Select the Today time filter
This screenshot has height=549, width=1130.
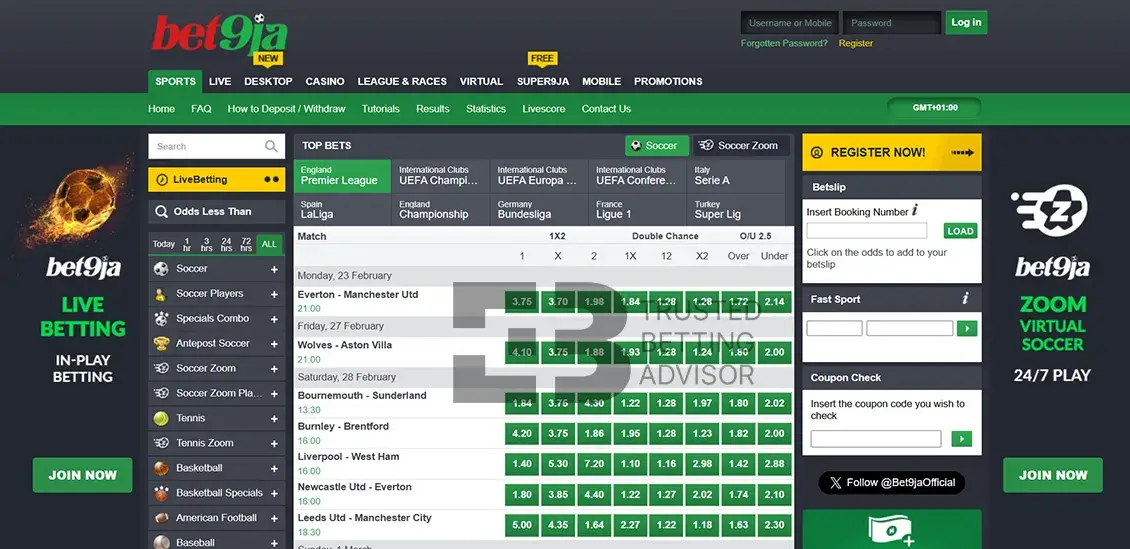pyautogui.click(x=164, y=244)
